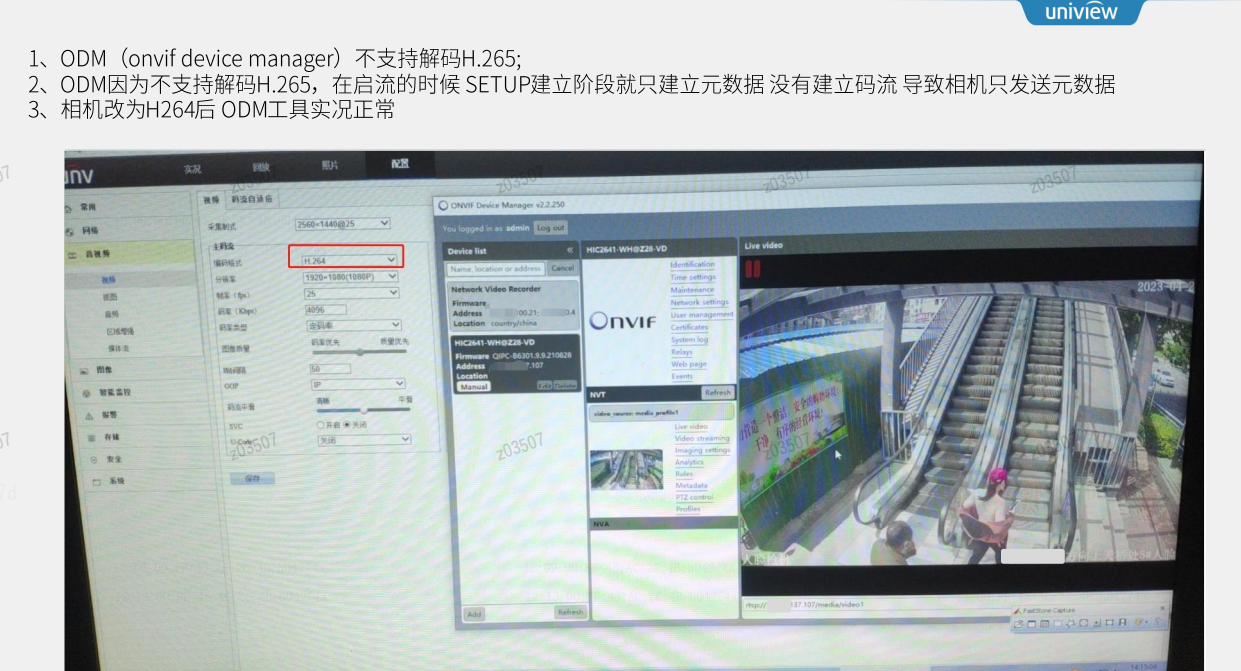Click the 安全 sidebar icon
Screen dimensions: 1241x671
coord(94,459)
